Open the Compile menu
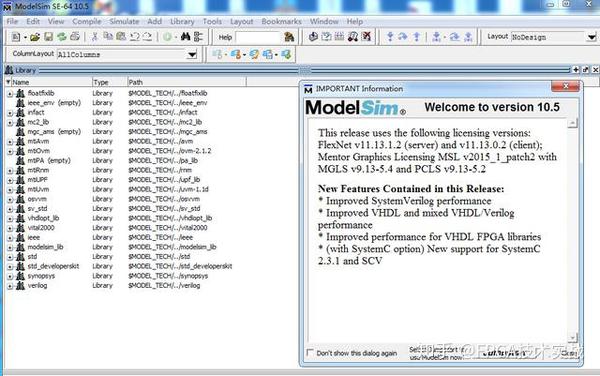This screenshot has height=376, width=600. [87, 21]
